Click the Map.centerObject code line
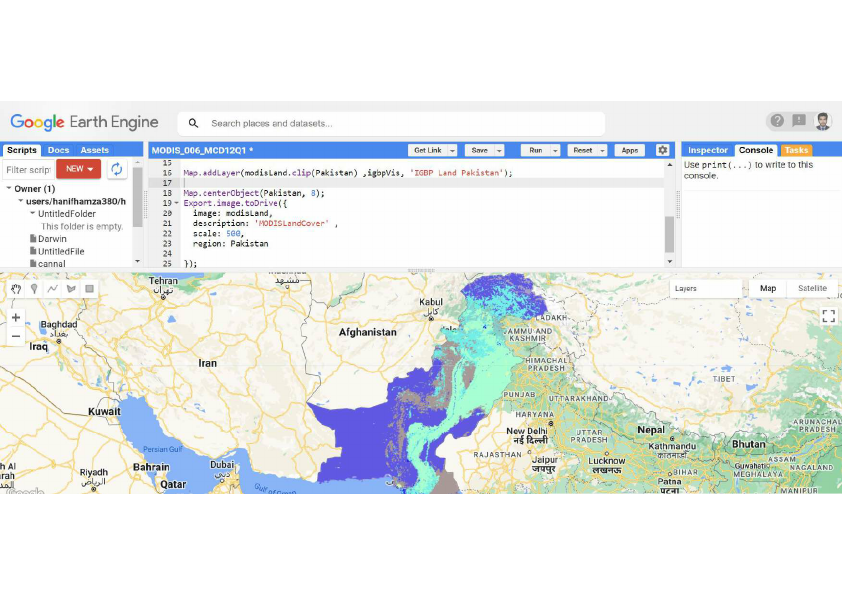Image resolution: width=842 pixels, height=595 pixels. tap(254, 193)
